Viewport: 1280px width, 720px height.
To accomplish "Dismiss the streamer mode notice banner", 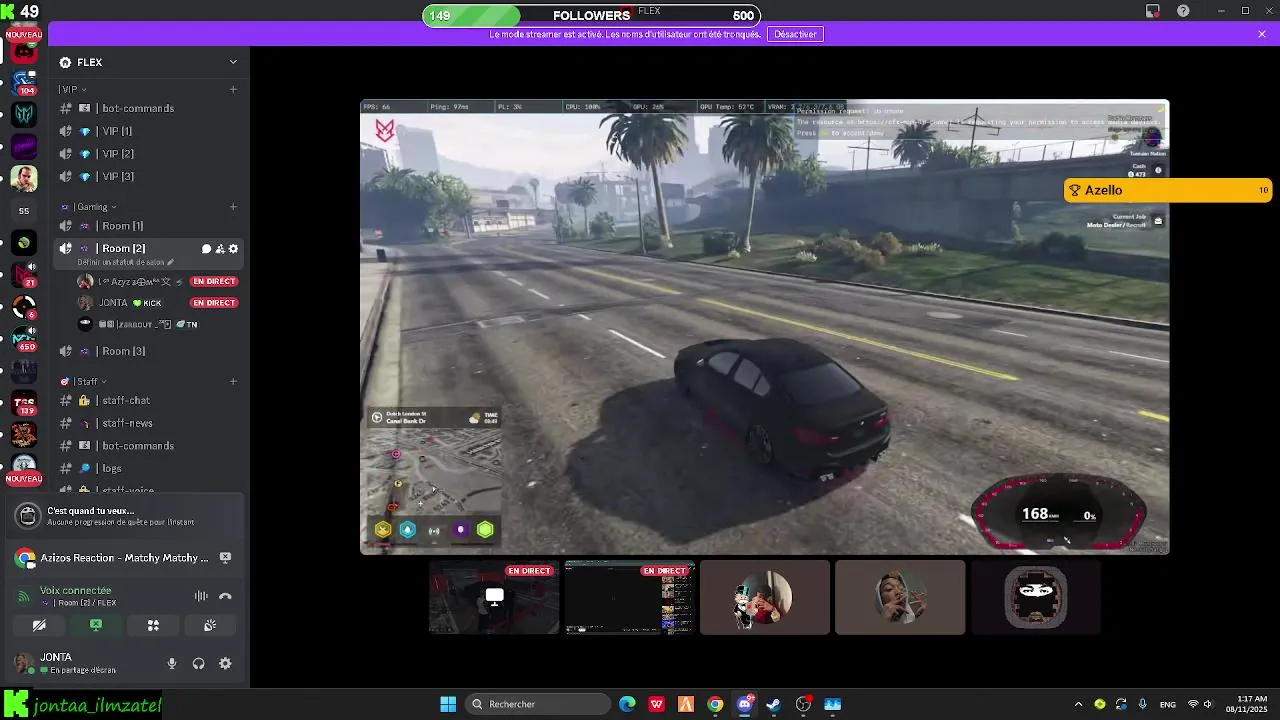I will point(1262,34).
